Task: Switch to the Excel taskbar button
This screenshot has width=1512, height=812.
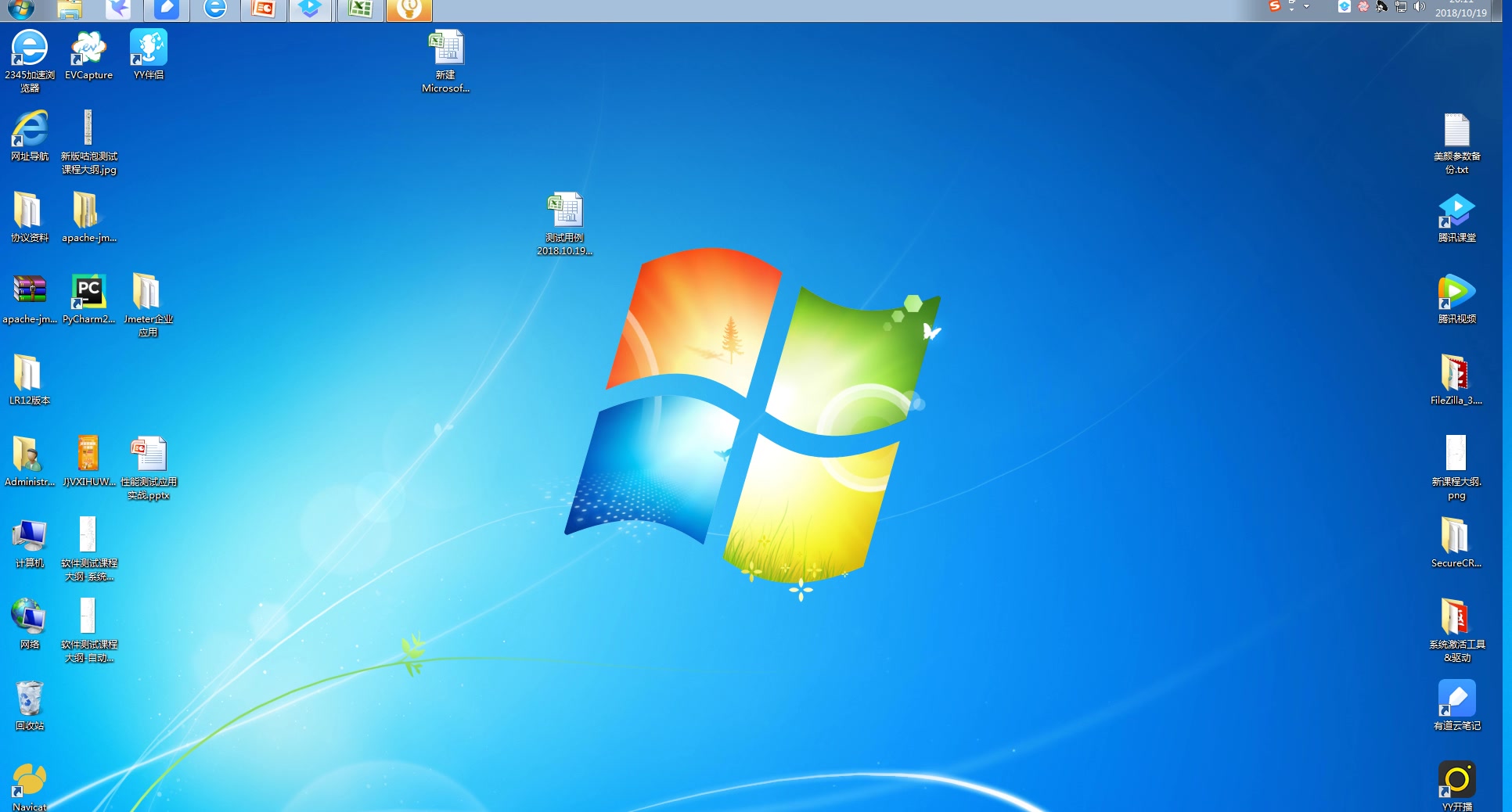Action: pyautogui.click(x=360, y=9)
